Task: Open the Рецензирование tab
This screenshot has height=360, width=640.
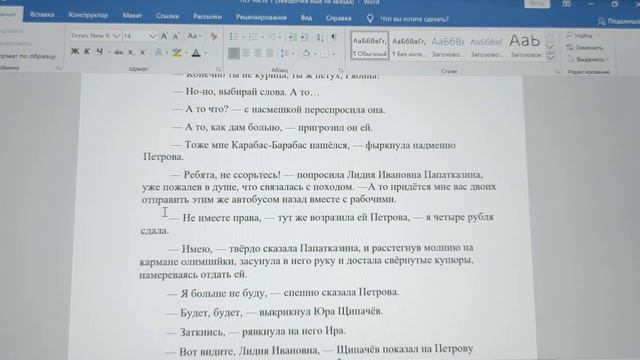Action: click(x=261, y=18)
